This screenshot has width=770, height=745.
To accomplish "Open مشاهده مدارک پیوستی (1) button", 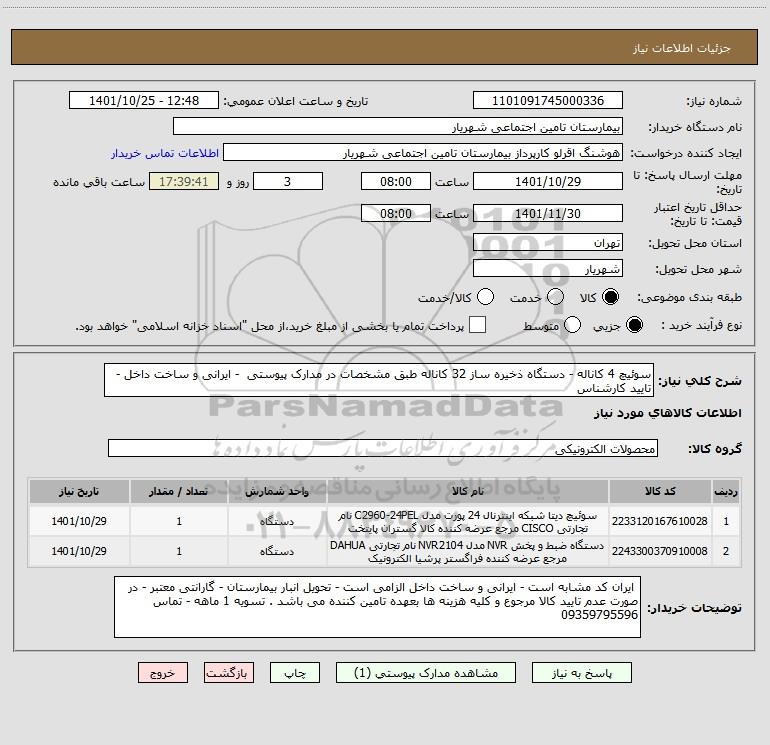I will pos(426,673).
